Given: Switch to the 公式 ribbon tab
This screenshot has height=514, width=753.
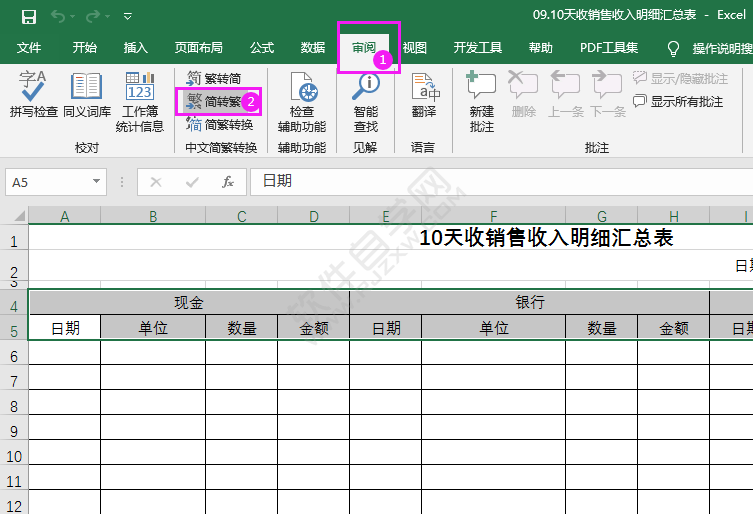Looking at the screenshot, I should click(262, 48).
